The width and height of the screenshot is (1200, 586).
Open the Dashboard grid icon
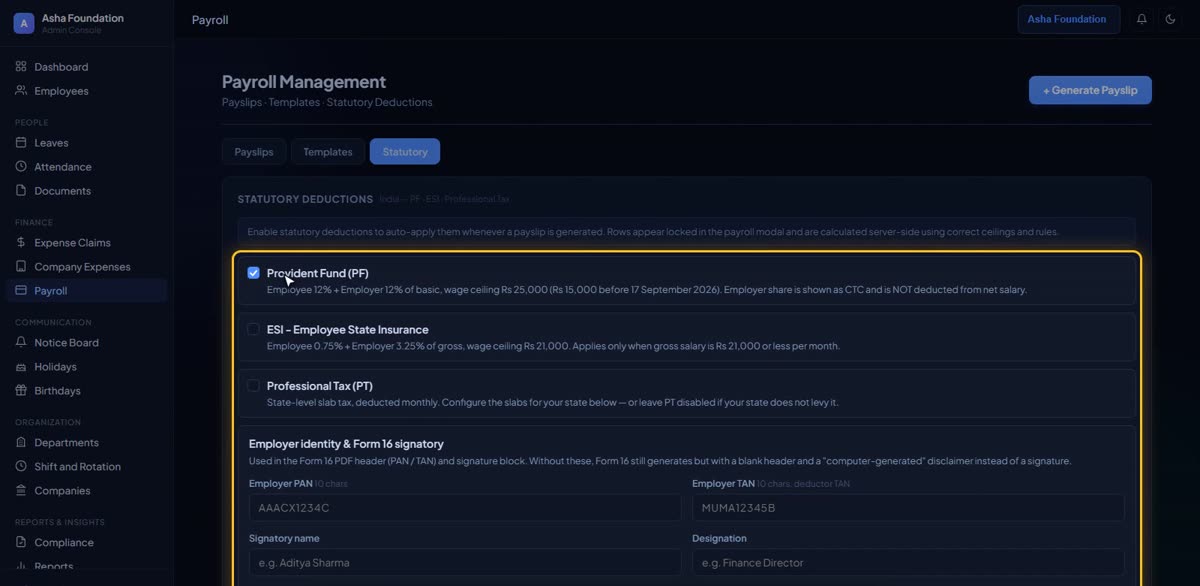[x=21, y=67]
